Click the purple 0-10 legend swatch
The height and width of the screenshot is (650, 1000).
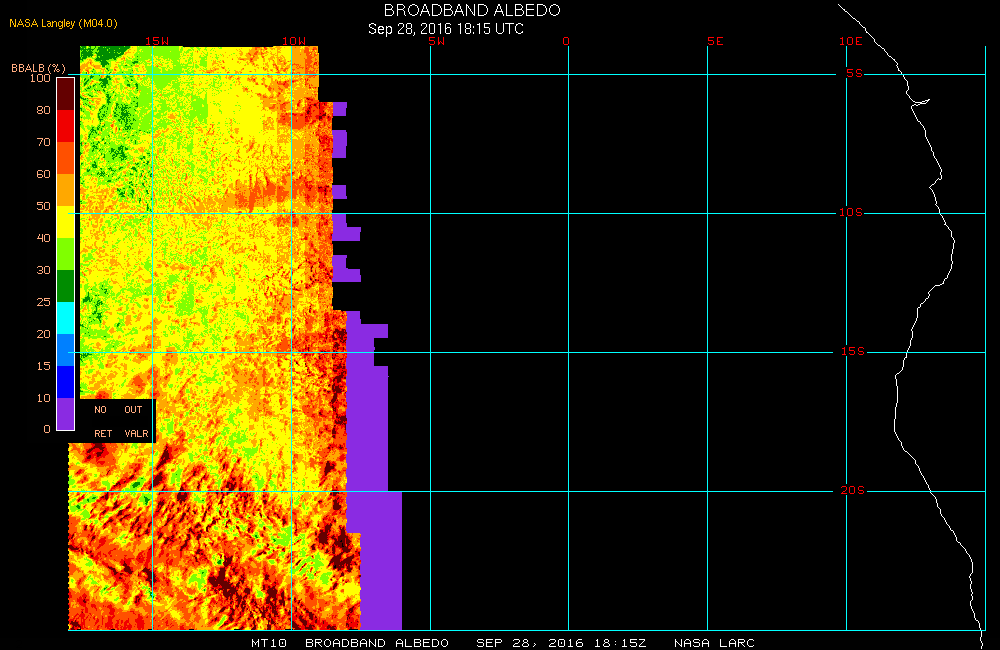pos(66,413)
